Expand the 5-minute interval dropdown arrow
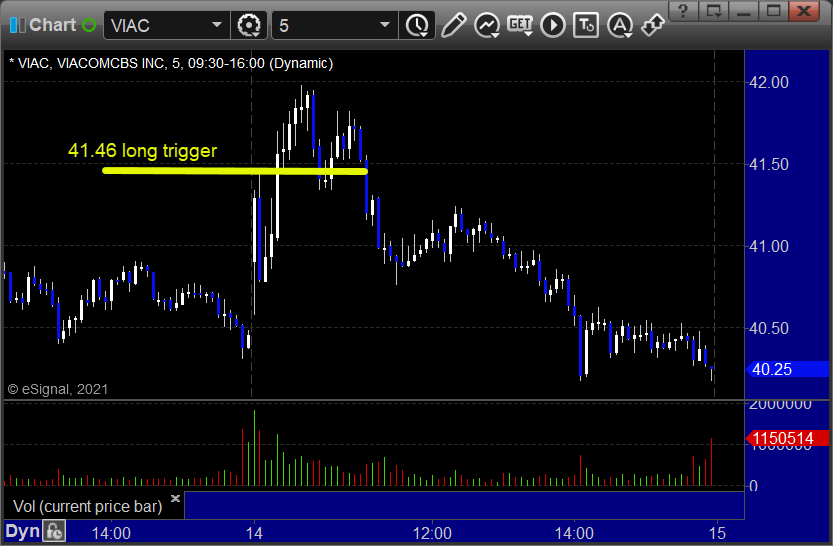Viewport: 833px width, 546px height. (385, 24)
